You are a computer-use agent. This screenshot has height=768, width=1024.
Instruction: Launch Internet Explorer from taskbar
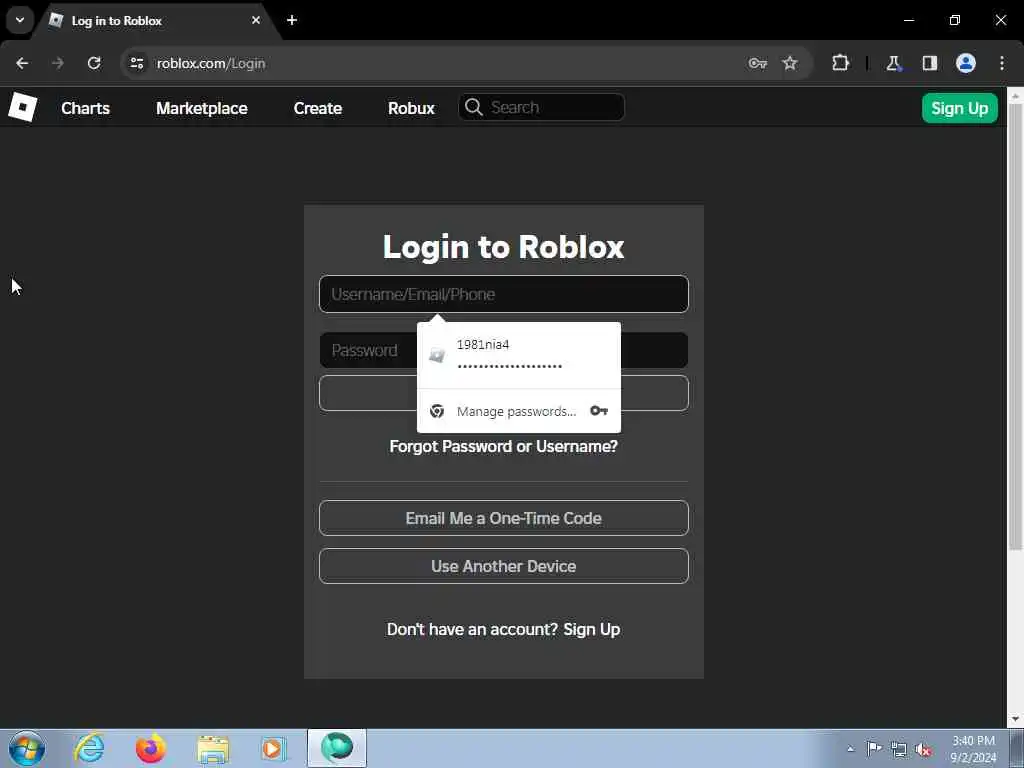click(x=89, y=748)
